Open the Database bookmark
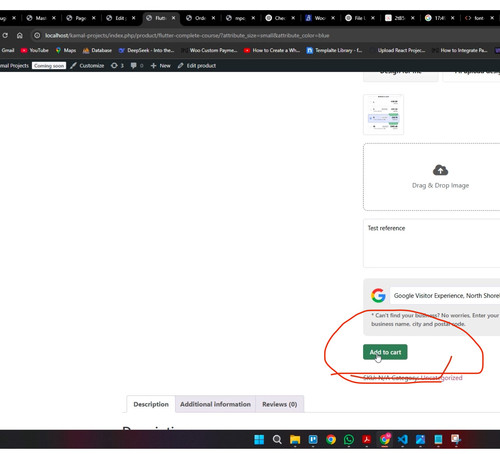Screen dimensions: 500x454 (x=97, y=50)
